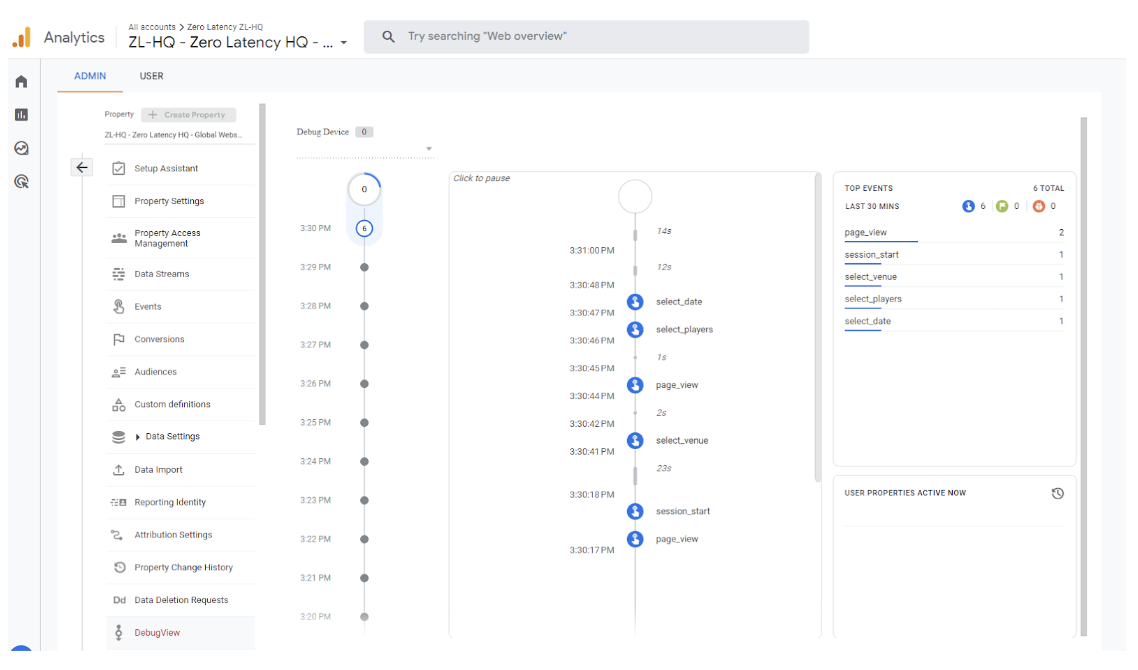Image resolution: width=1138 pixels, height=670 pixels.
Task: Click the seconds stream panel scrollbar
Action: (818, 327)
